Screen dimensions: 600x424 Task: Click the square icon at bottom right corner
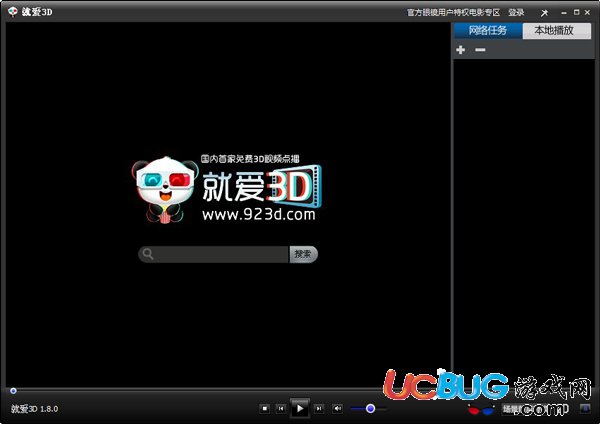pyautogui.click(x=585, y=409)
